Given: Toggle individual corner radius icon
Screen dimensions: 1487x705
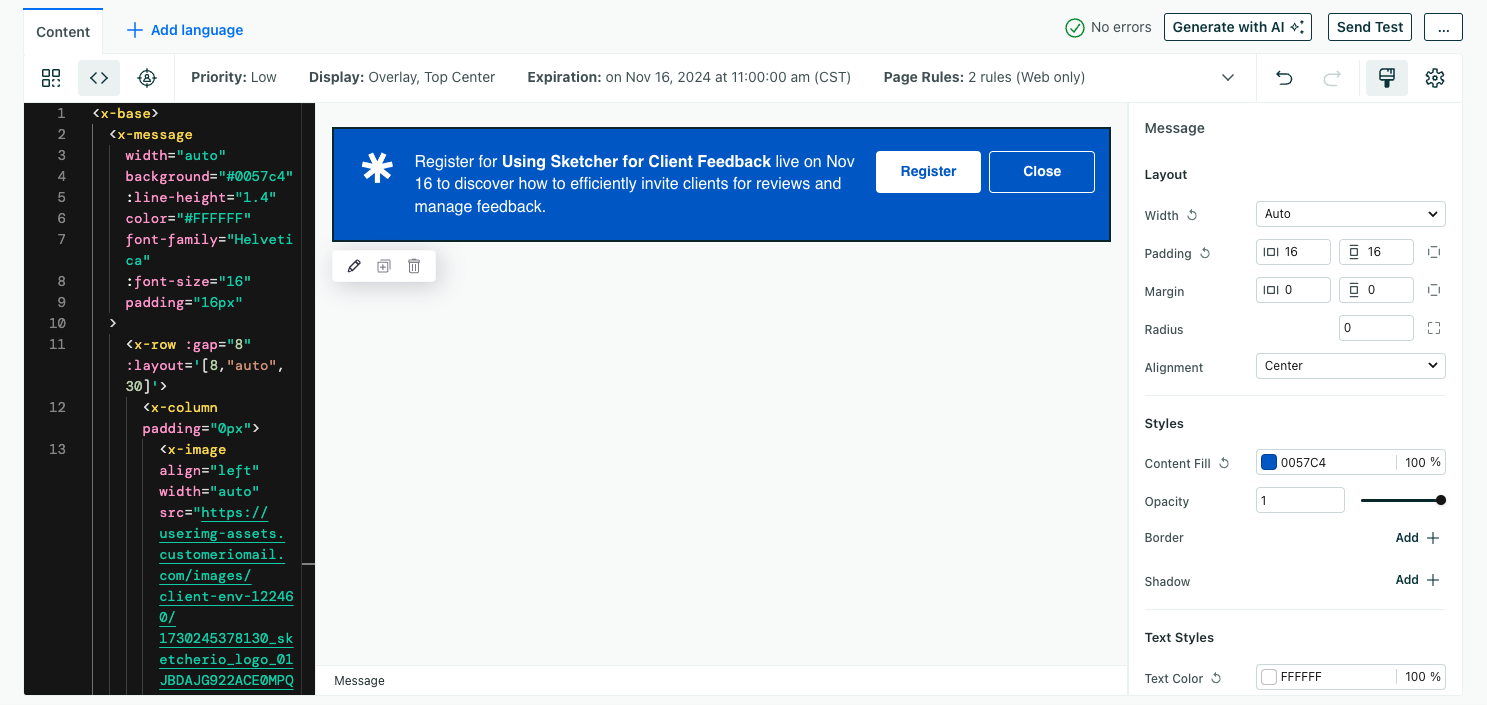Looking at the screenshot, I should [x=1433, y=328].
